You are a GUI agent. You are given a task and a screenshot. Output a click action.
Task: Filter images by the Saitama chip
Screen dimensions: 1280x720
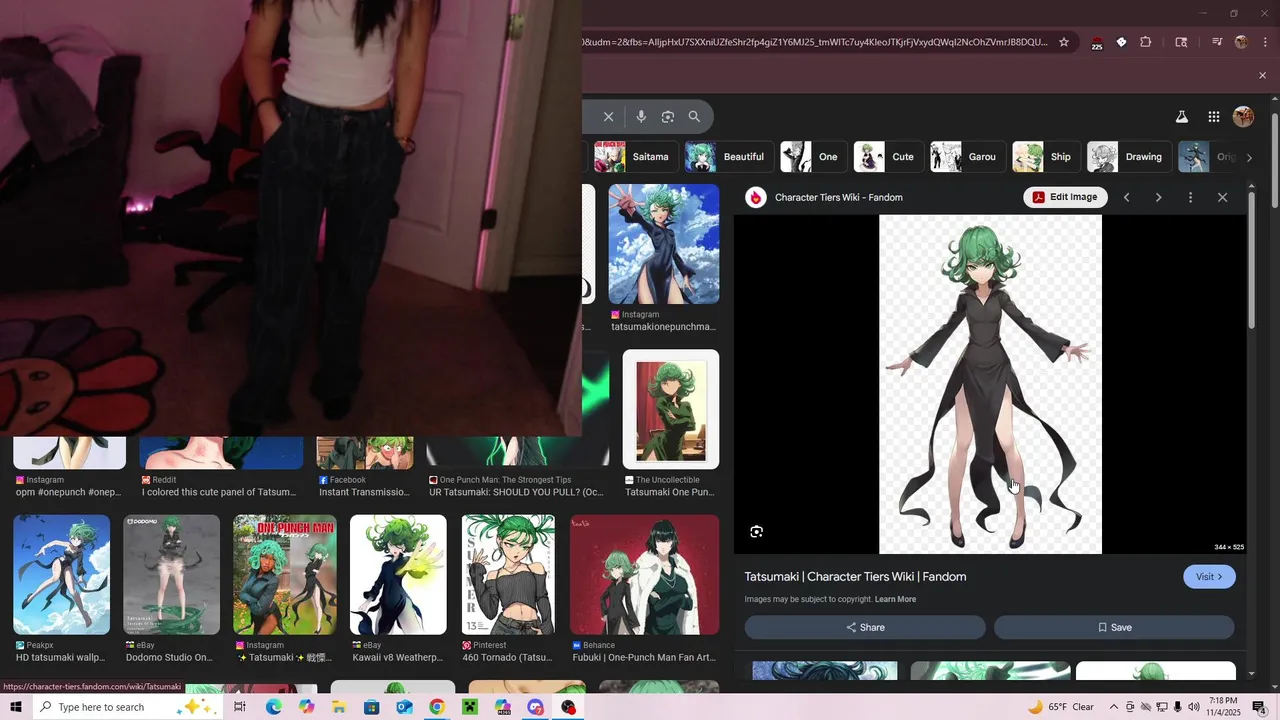(635, 157)
